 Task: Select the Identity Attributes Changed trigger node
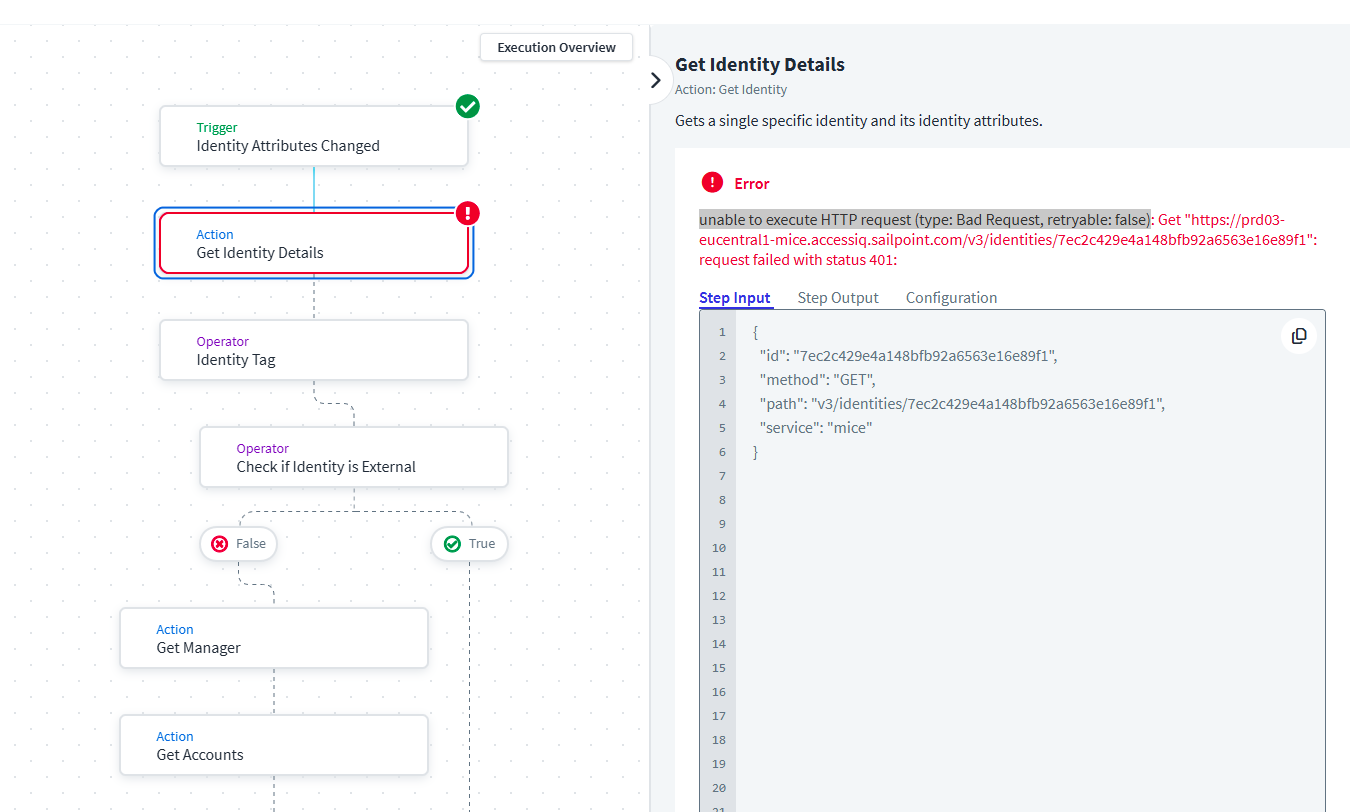pyautogui.click(x=314, y=136)
